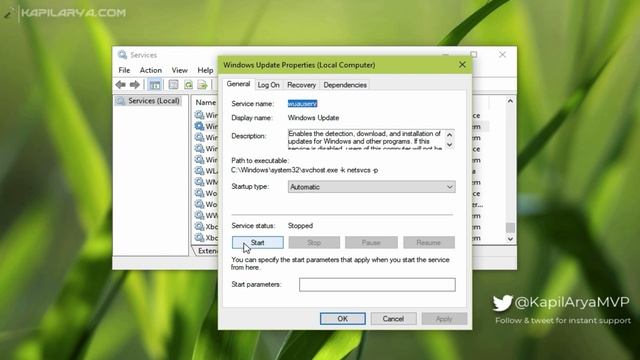Open the File menu in Services window
The width and height of the screenshot is (640, 360).
tap(124, 70)
